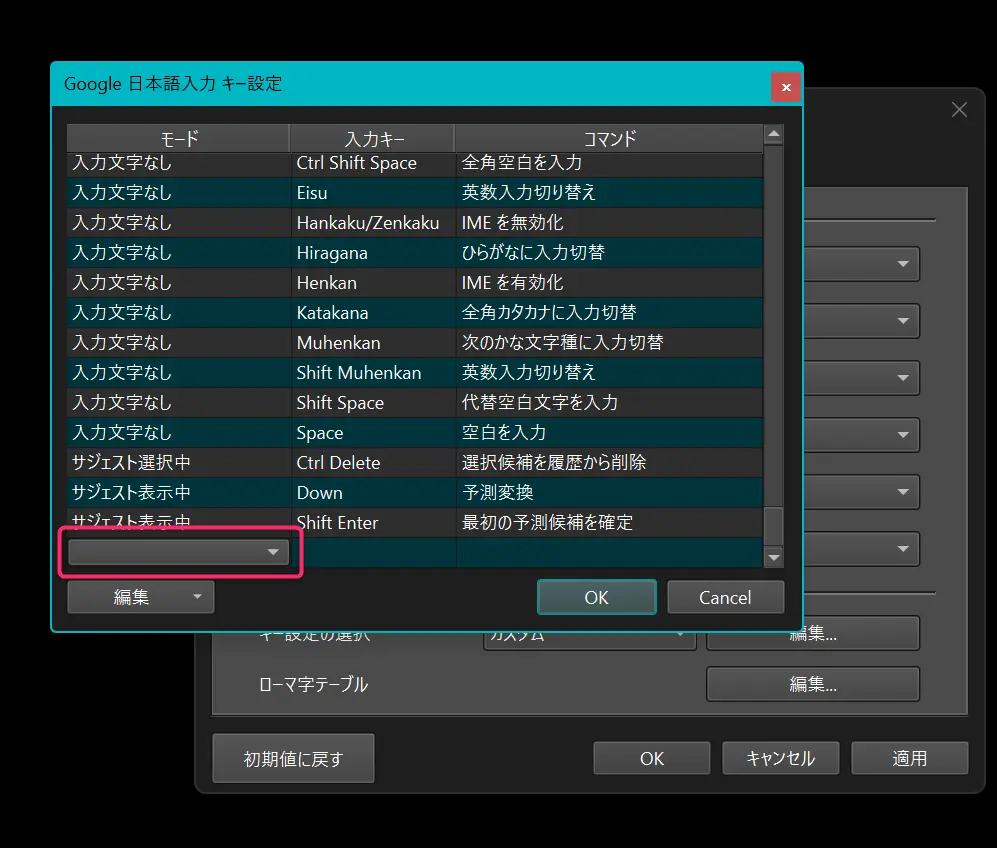
Task: Click the 全角カタカナに入力切替 command cell
Action: click(x=609, y=313)
